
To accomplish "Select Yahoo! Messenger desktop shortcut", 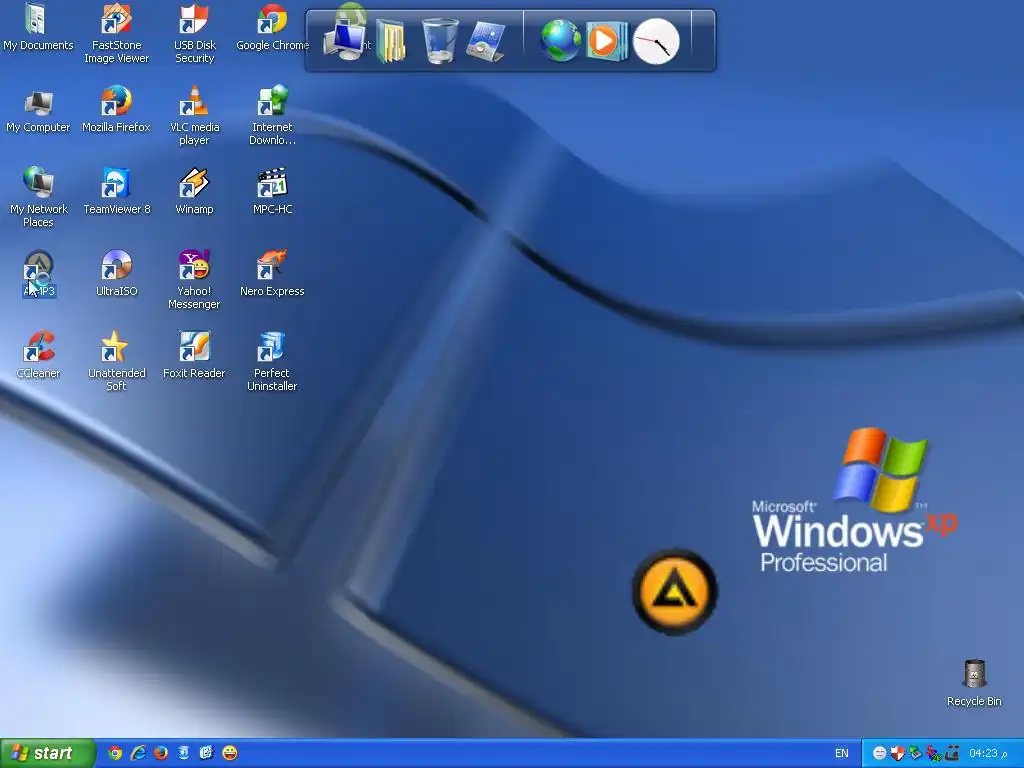I will coord(194,281).
